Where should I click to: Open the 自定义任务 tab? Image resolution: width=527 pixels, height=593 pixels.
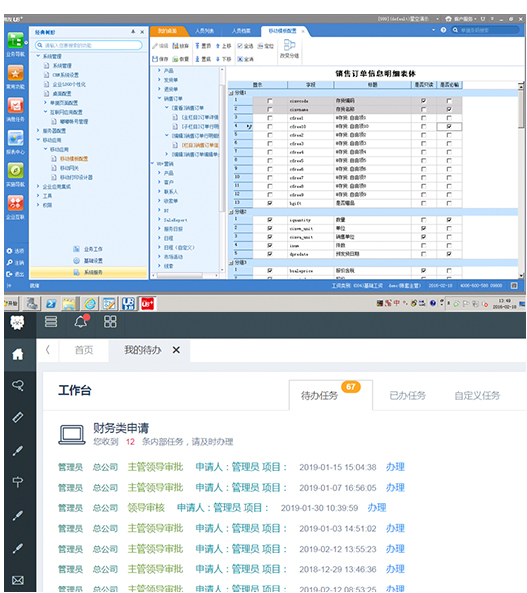pyautogui.click(x=477, y=396)
